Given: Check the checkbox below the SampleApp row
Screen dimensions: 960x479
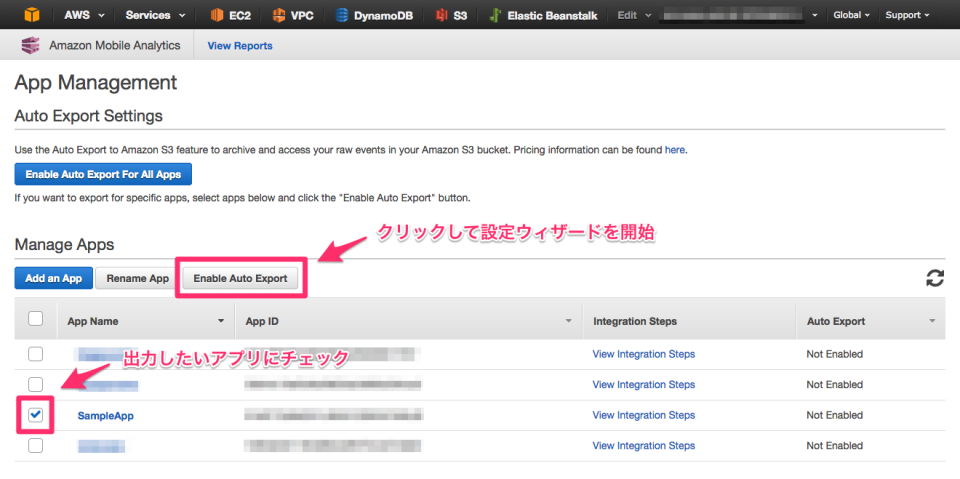Looking at the screenshot, I should (36, 445).
